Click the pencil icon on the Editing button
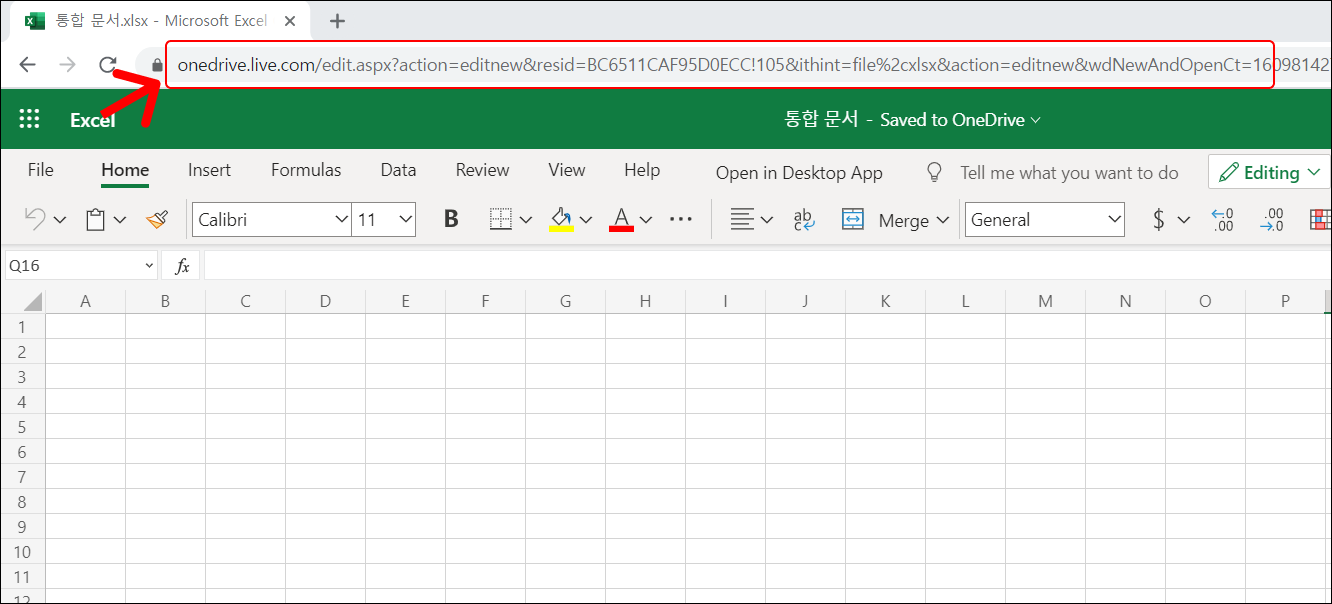1332x604 pixels. 1229,172
